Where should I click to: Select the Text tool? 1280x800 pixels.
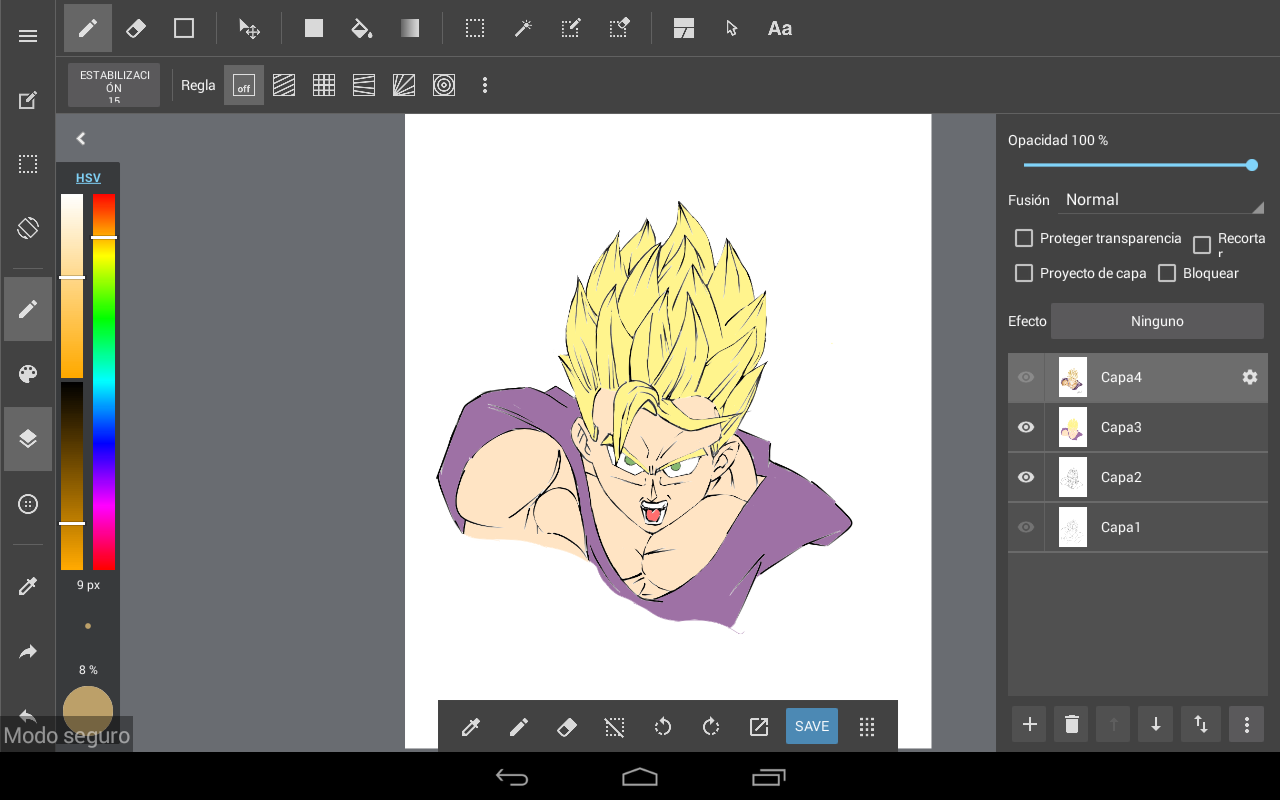click(780, 29)
